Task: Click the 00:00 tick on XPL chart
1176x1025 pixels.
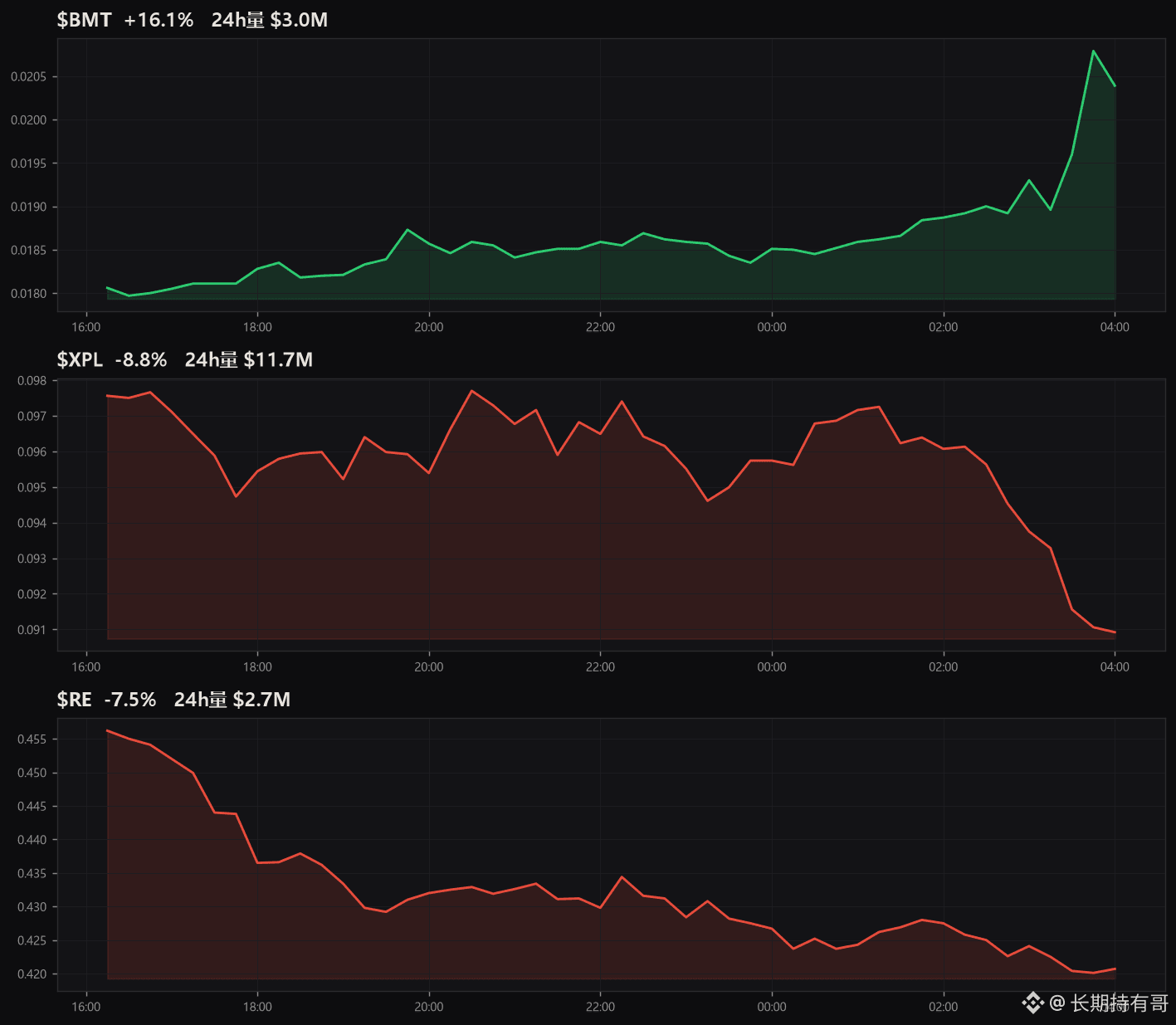Action: pyautogui.click(x=772, y=667)
